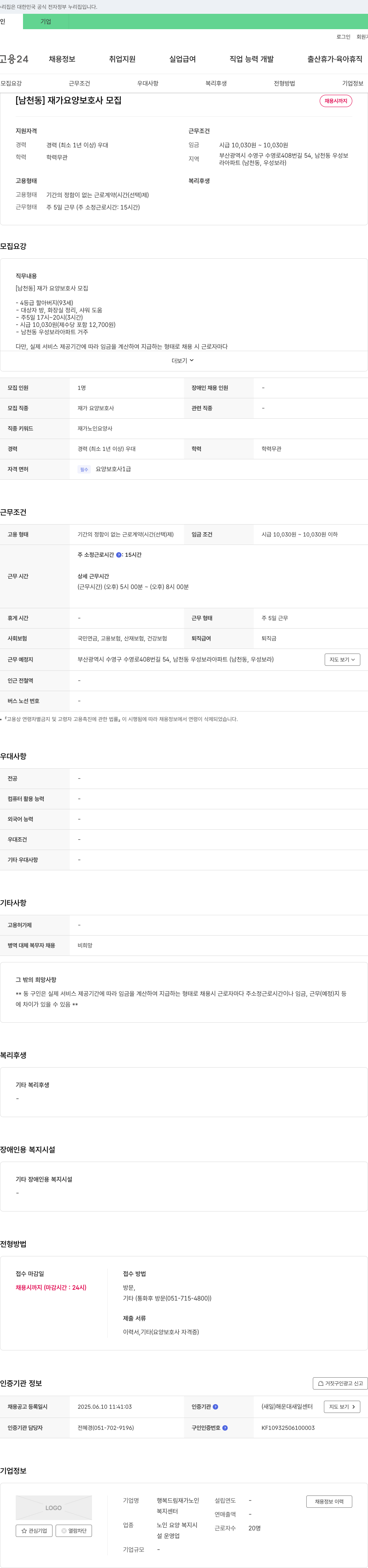Click 인증기관 name (새일)해운대새일센터
368x1568 pixels.
[x=287, y=1407]
